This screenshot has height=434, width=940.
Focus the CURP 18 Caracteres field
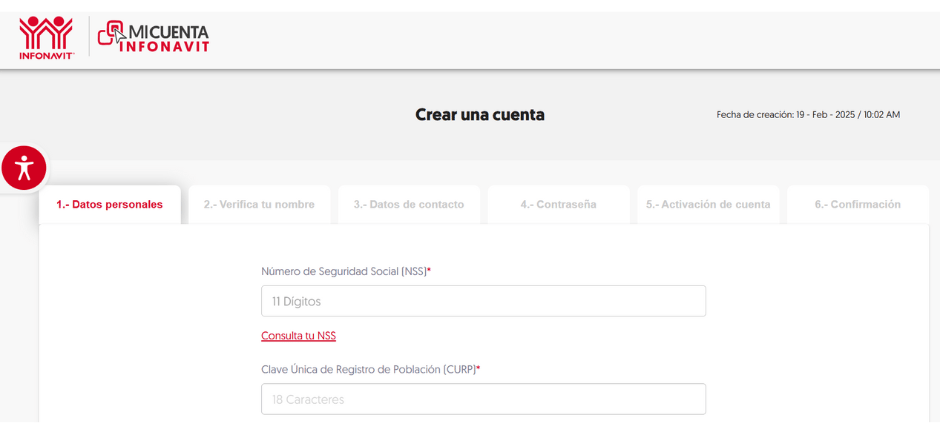(x=483, y=399)
